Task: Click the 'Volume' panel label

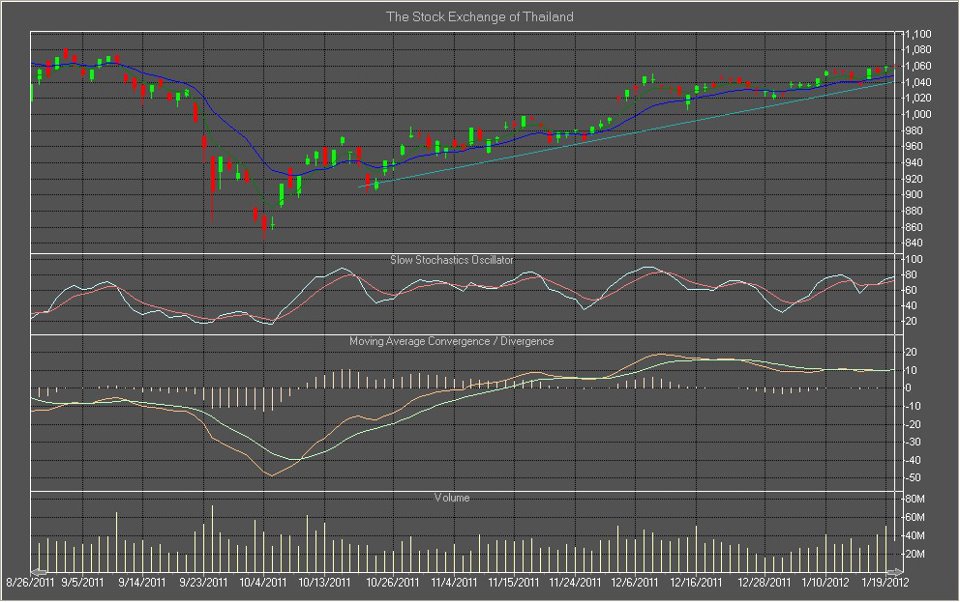Action: 452,497
